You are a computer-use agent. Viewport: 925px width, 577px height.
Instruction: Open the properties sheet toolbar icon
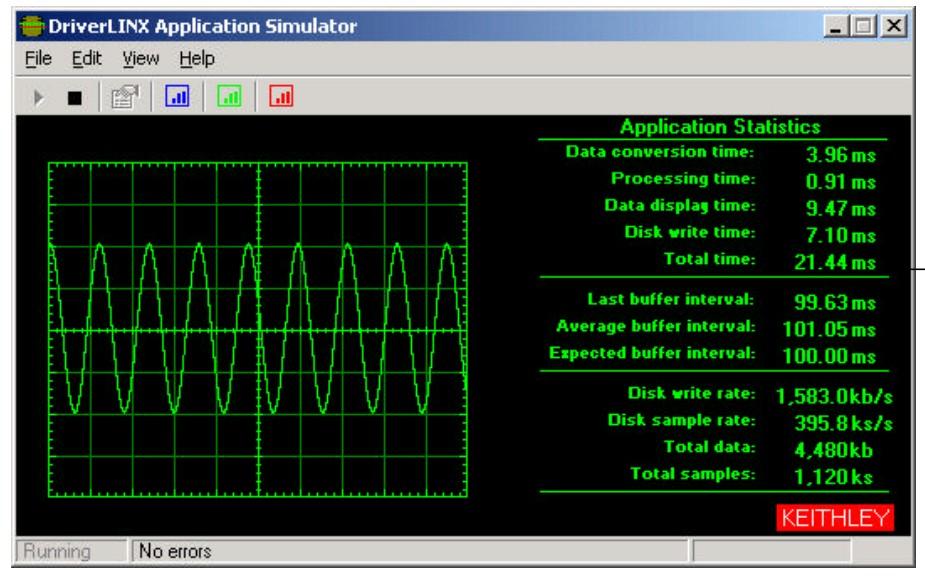[x=125, y=97]
